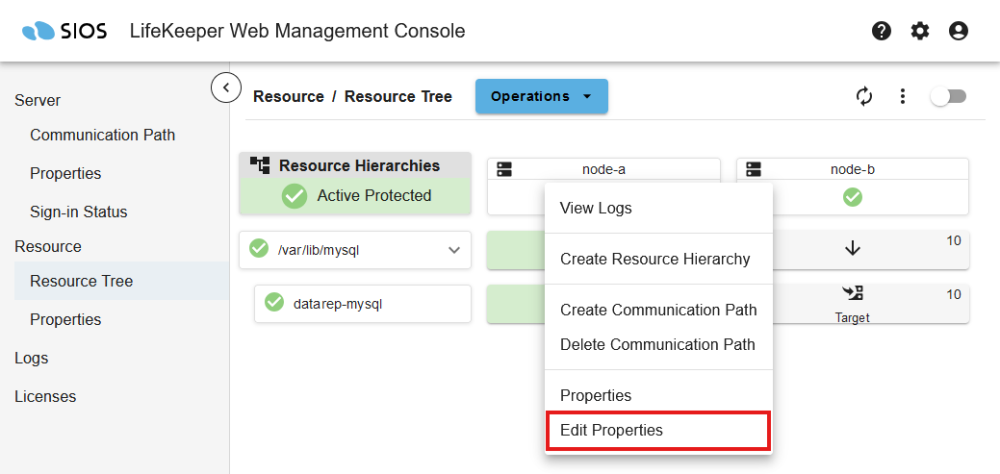The height and width of the screenshot is (474, 1000).
Task: Toggle the switch beside the more options menu
Action: pos(948,96)
